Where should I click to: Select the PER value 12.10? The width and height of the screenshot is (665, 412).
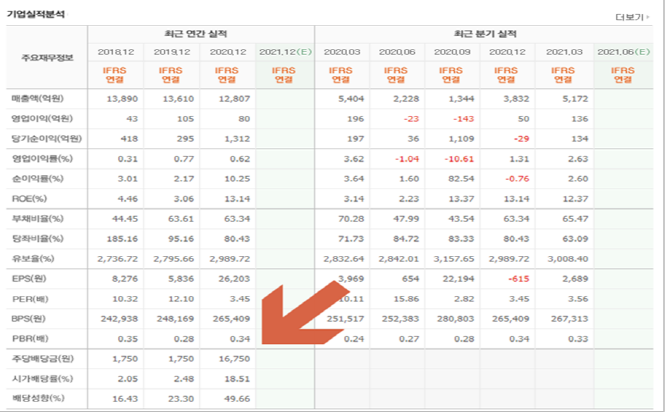point(181,299)
